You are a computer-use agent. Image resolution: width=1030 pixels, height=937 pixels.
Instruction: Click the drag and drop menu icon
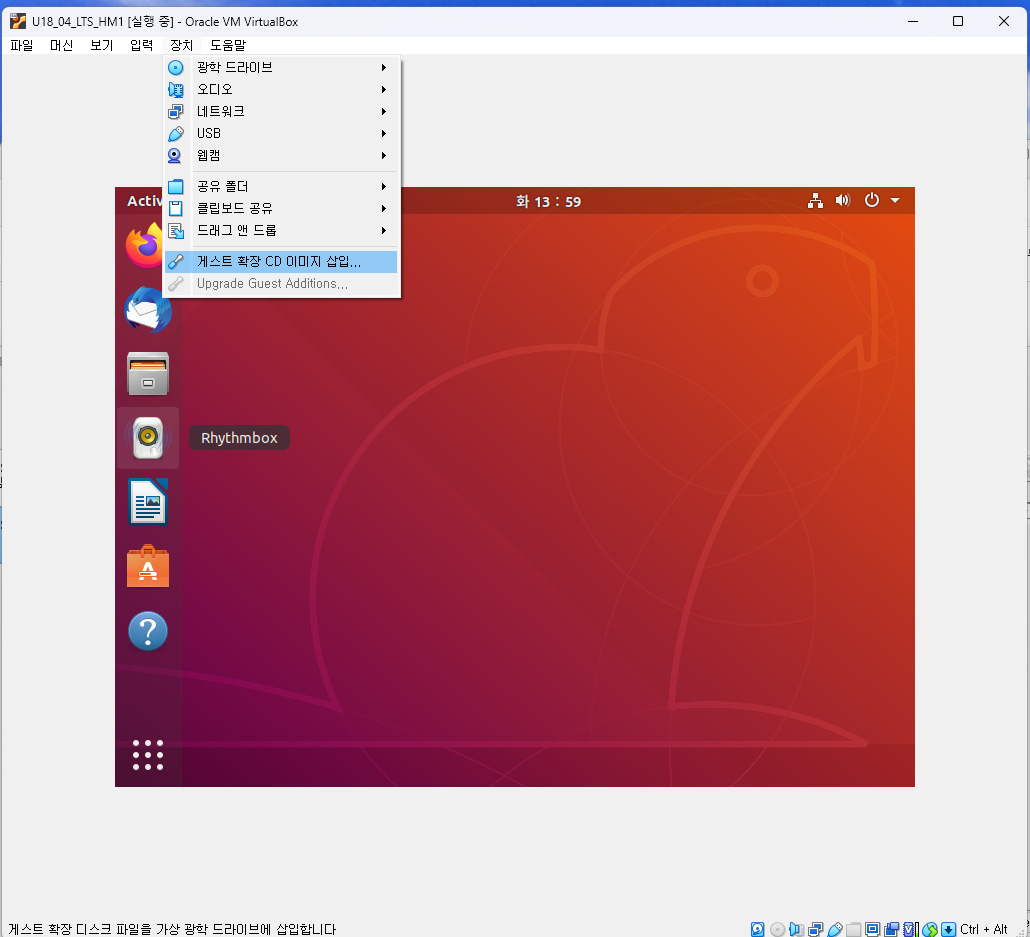[175, 231]
